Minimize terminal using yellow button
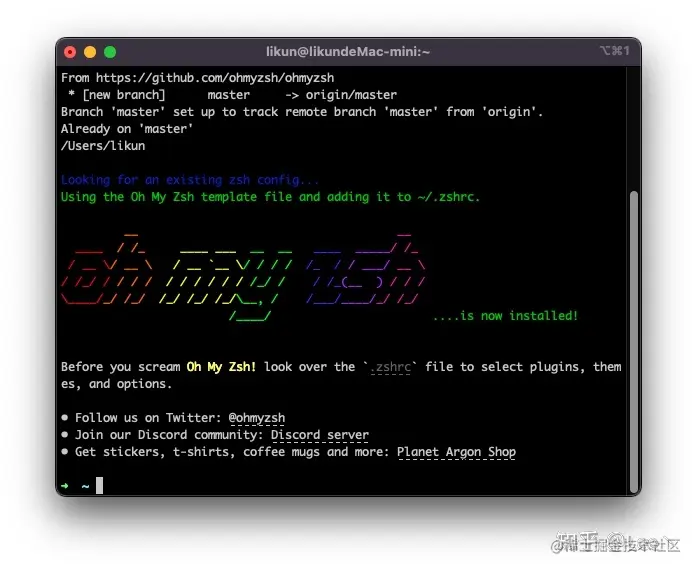 [90, 52]
